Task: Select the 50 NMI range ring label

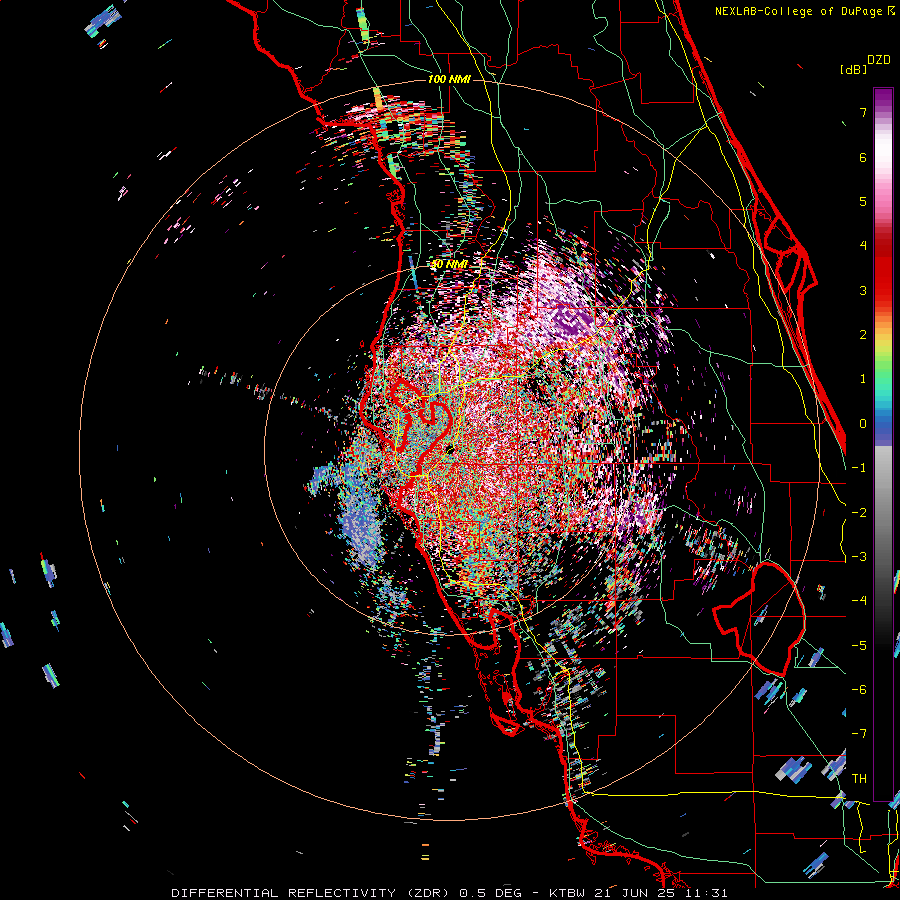Action: pos(449,264)
